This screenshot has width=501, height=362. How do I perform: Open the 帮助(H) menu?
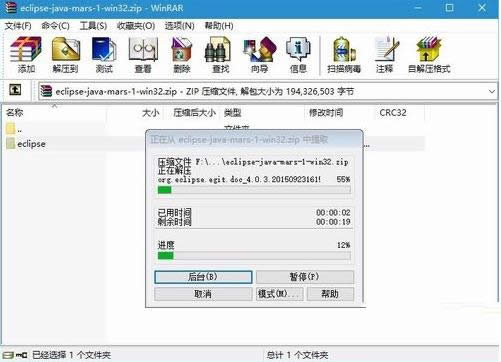(219, 26)
